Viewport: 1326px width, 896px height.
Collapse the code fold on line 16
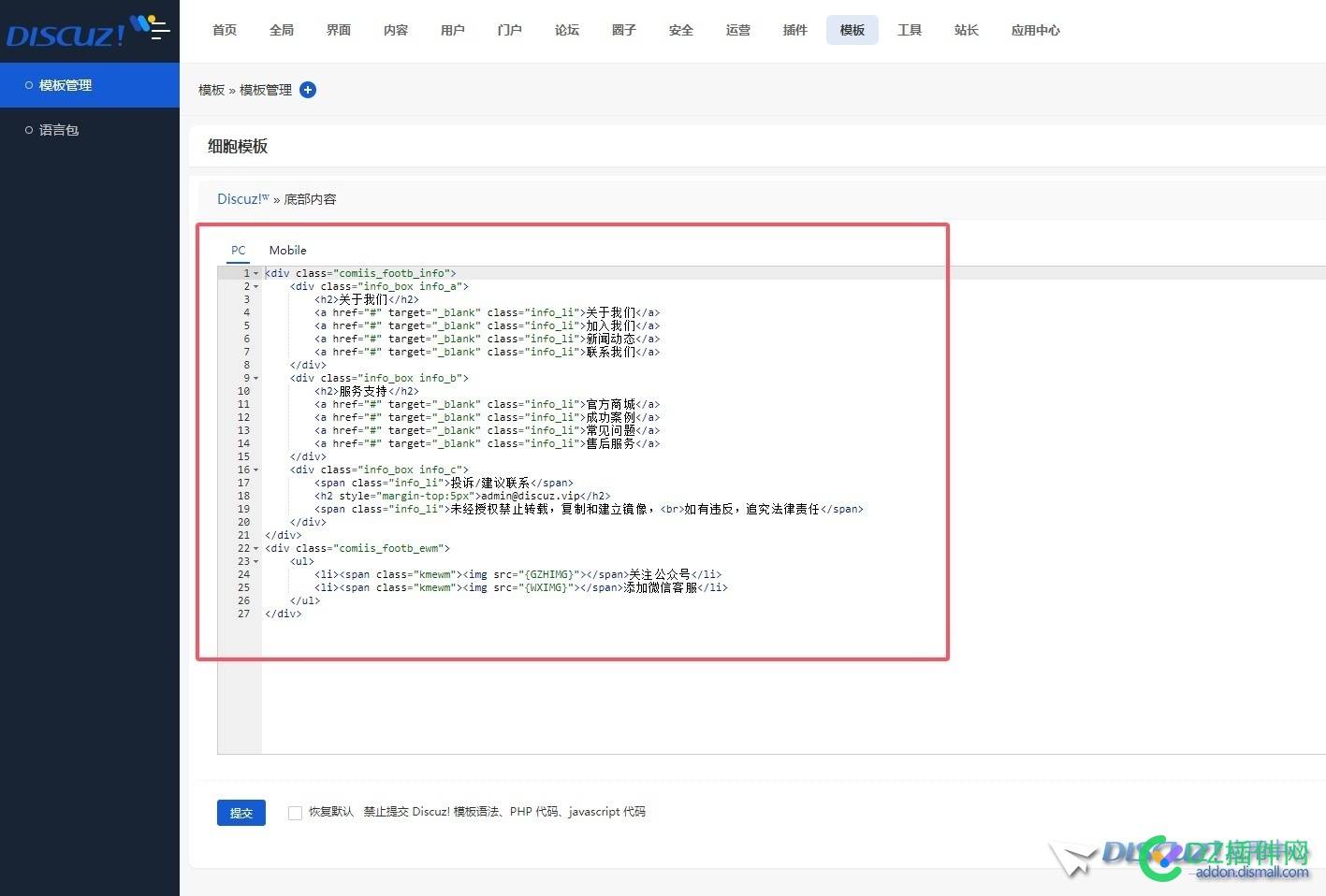pyautogui.click(x=255, y=470)
